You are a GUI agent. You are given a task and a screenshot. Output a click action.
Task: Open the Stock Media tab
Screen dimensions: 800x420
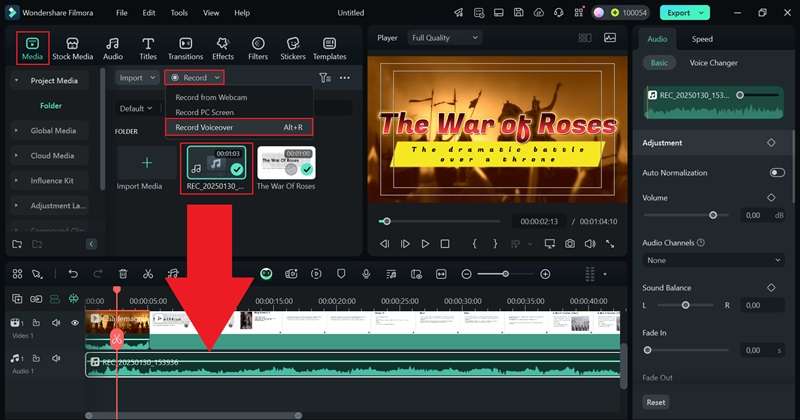coord(72,48)
